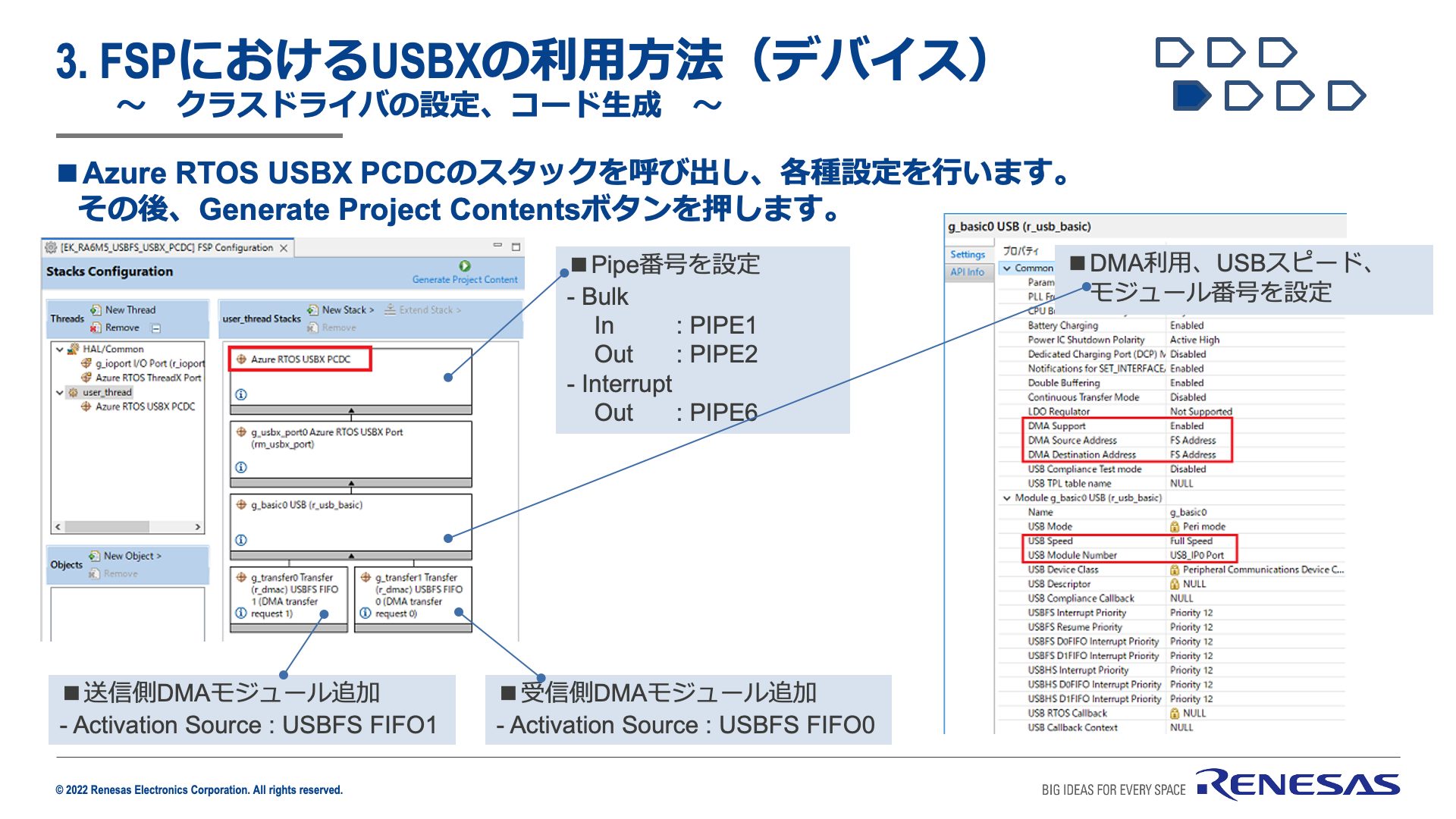Viewport: 1456px width, 819px height.
Task: Collapse the Common properties group
Action: point(1007,268)
